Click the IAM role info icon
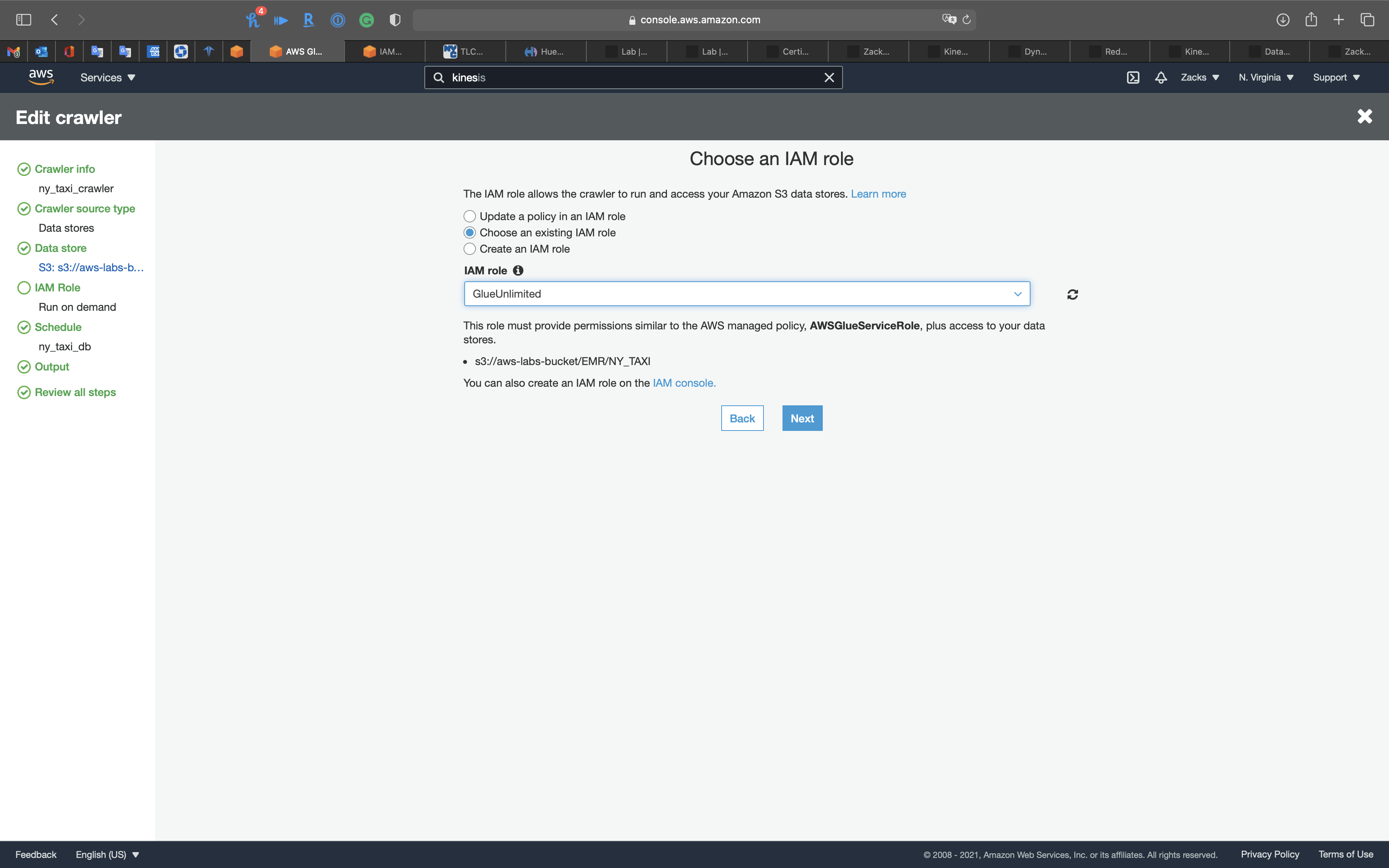The image size is (1389, 868). pyautogui.click(x=518, y=270)
